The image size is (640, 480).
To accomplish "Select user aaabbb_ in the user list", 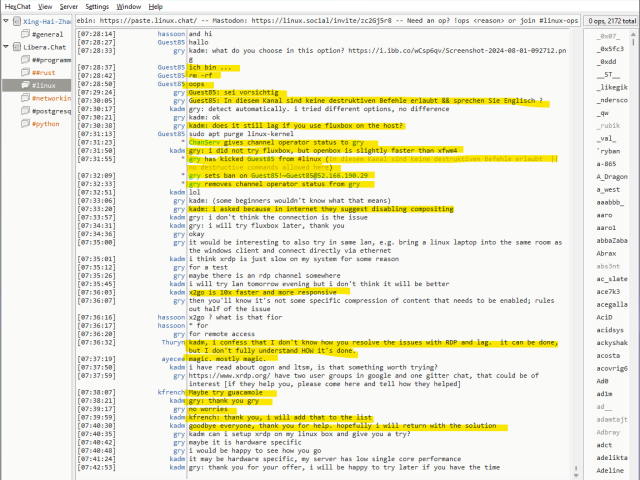I will point(610,202).
